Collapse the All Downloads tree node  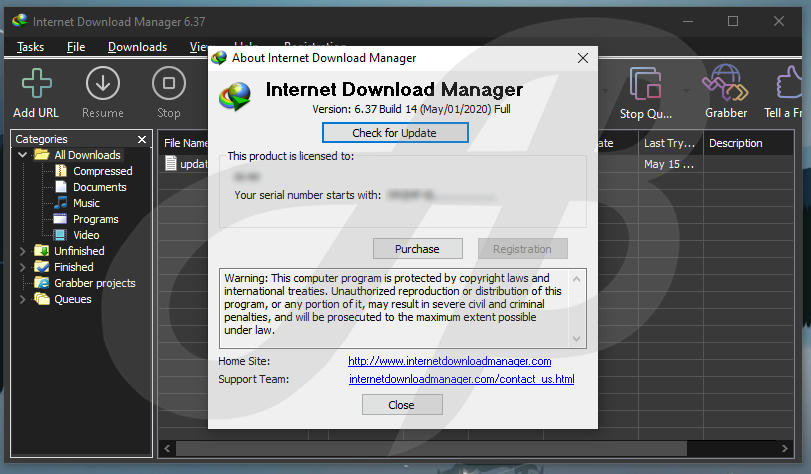(x=23, y=155)
